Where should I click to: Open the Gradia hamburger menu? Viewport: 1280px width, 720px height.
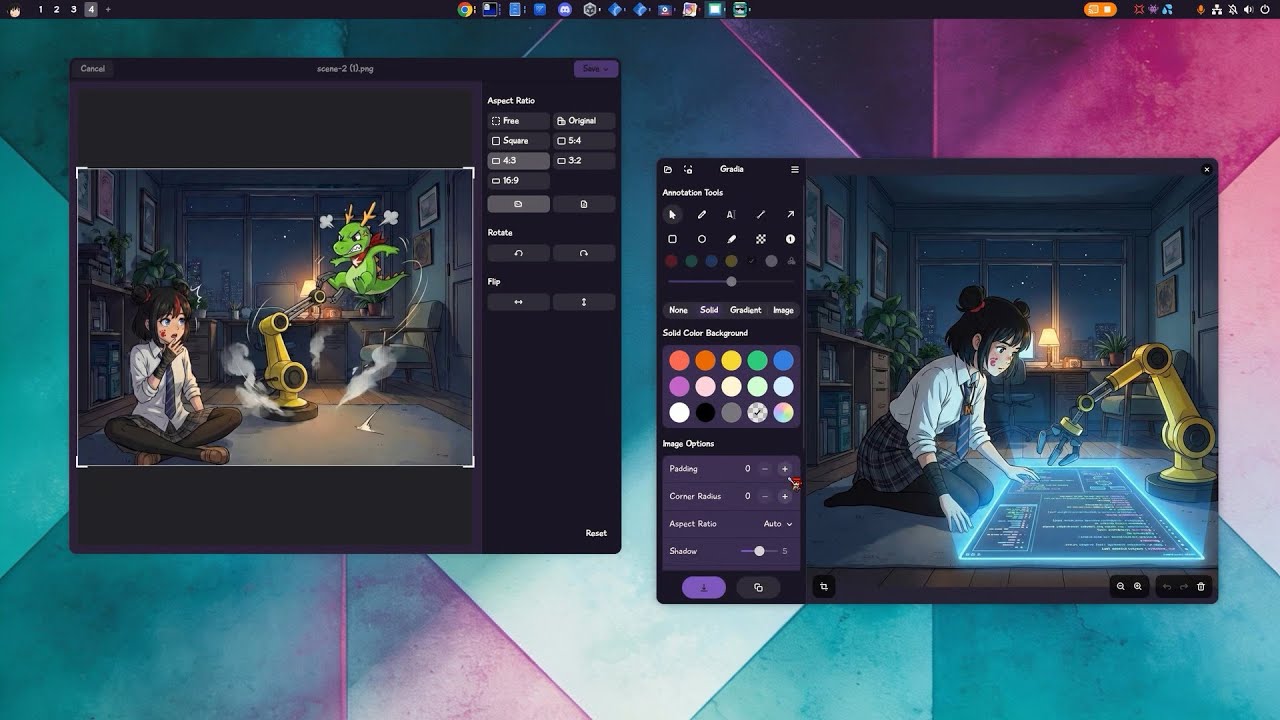coord(795,169)
